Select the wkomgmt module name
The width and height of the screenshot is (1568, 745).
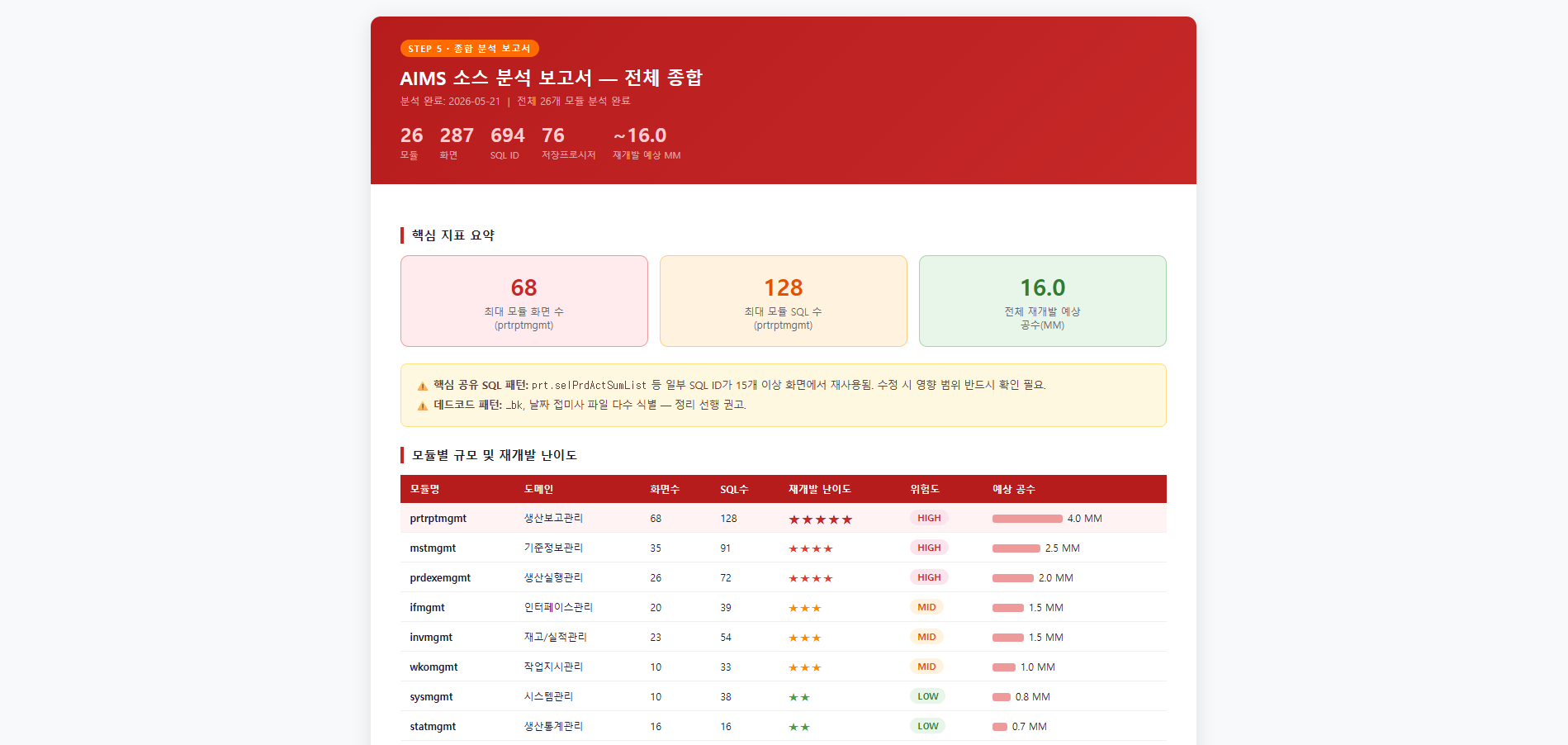(433, 667)
